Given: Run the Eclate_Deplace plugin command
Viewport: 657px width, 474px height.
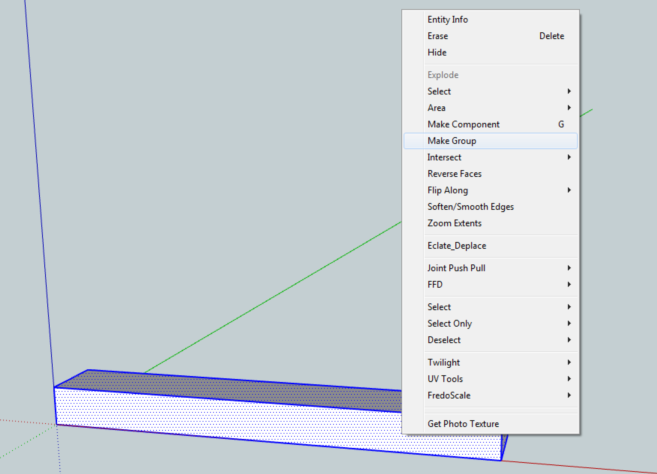Looking at the screenshot, I should 457,246.
